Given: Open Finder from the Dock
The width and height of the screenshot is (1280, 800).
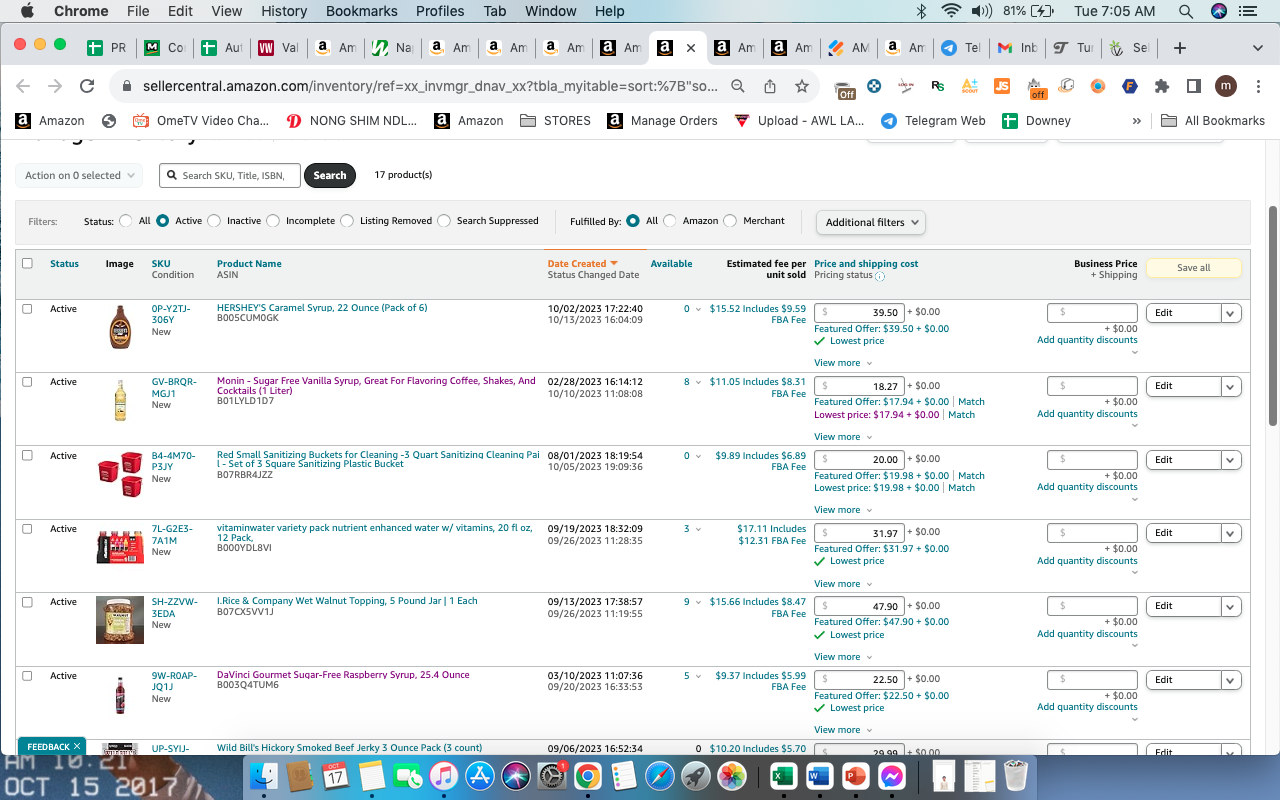Looking at the screenshot, I should coord(264,775).
